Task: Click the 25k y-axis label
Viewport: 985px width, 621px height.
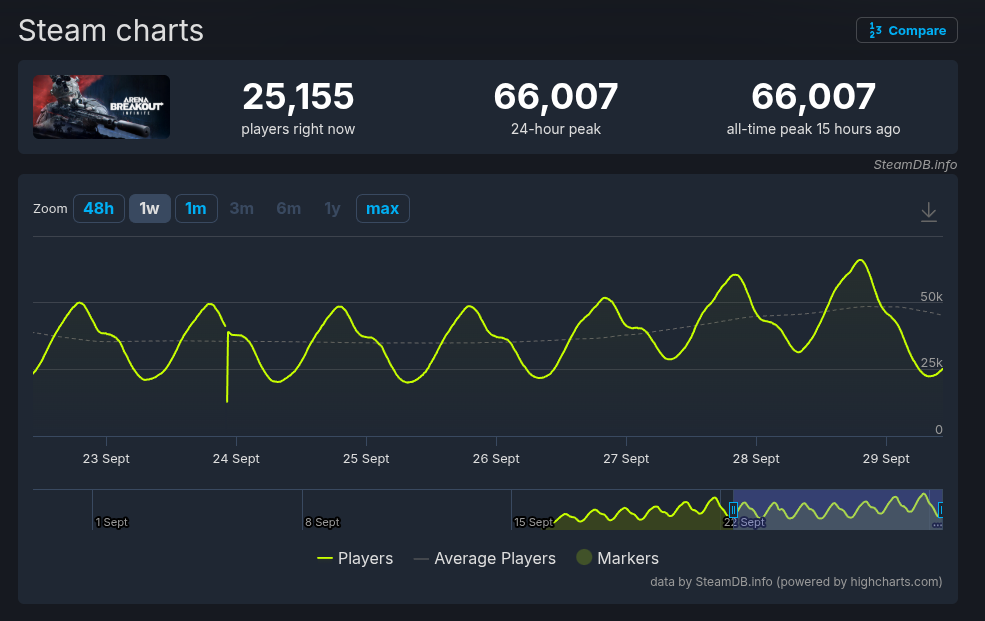Action: pyautogui.click(x=932, y=362)
